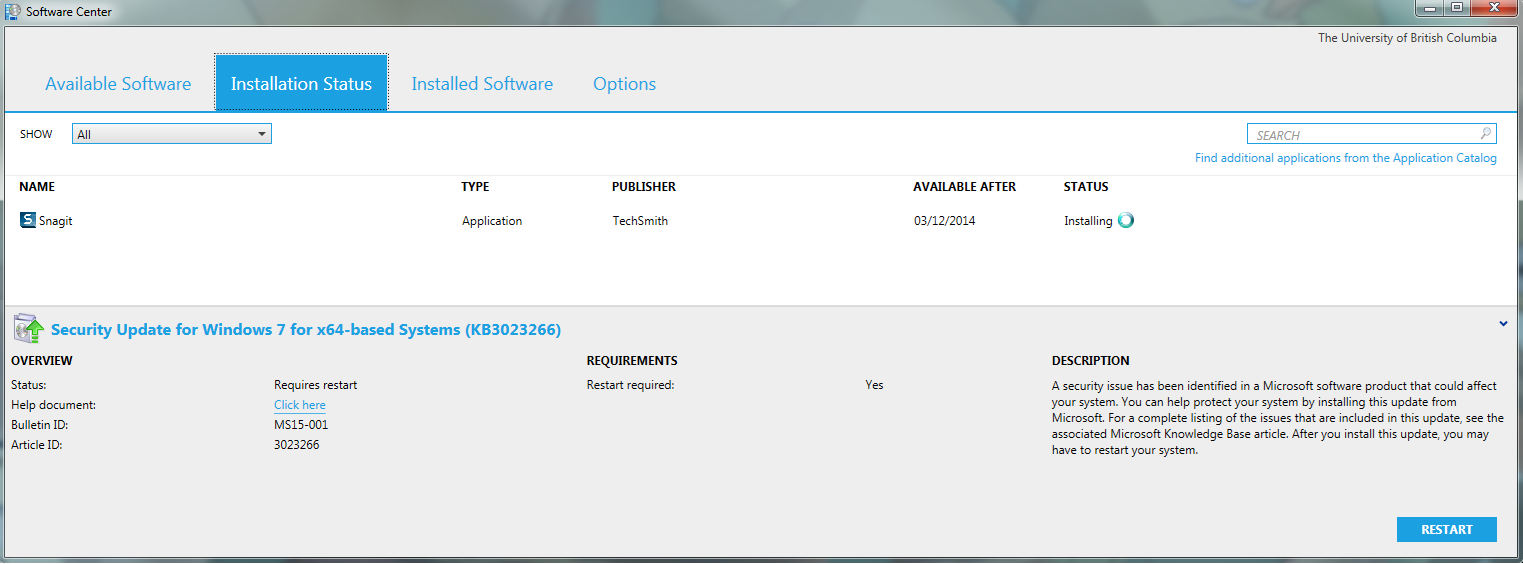Click the Application type cell

[x=492, y=221]
